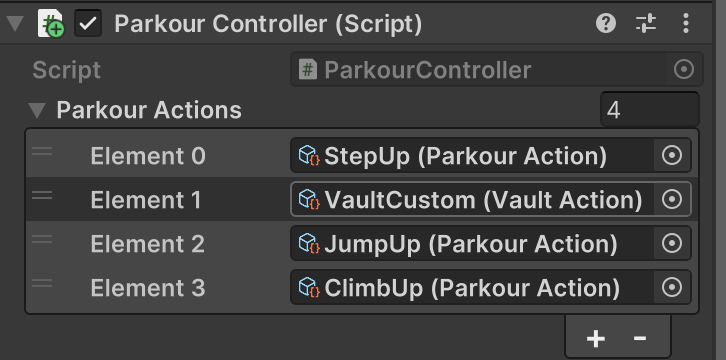Select the Element 0 drag handle
Screen dimensions: 726x360
tap(42, 151)
